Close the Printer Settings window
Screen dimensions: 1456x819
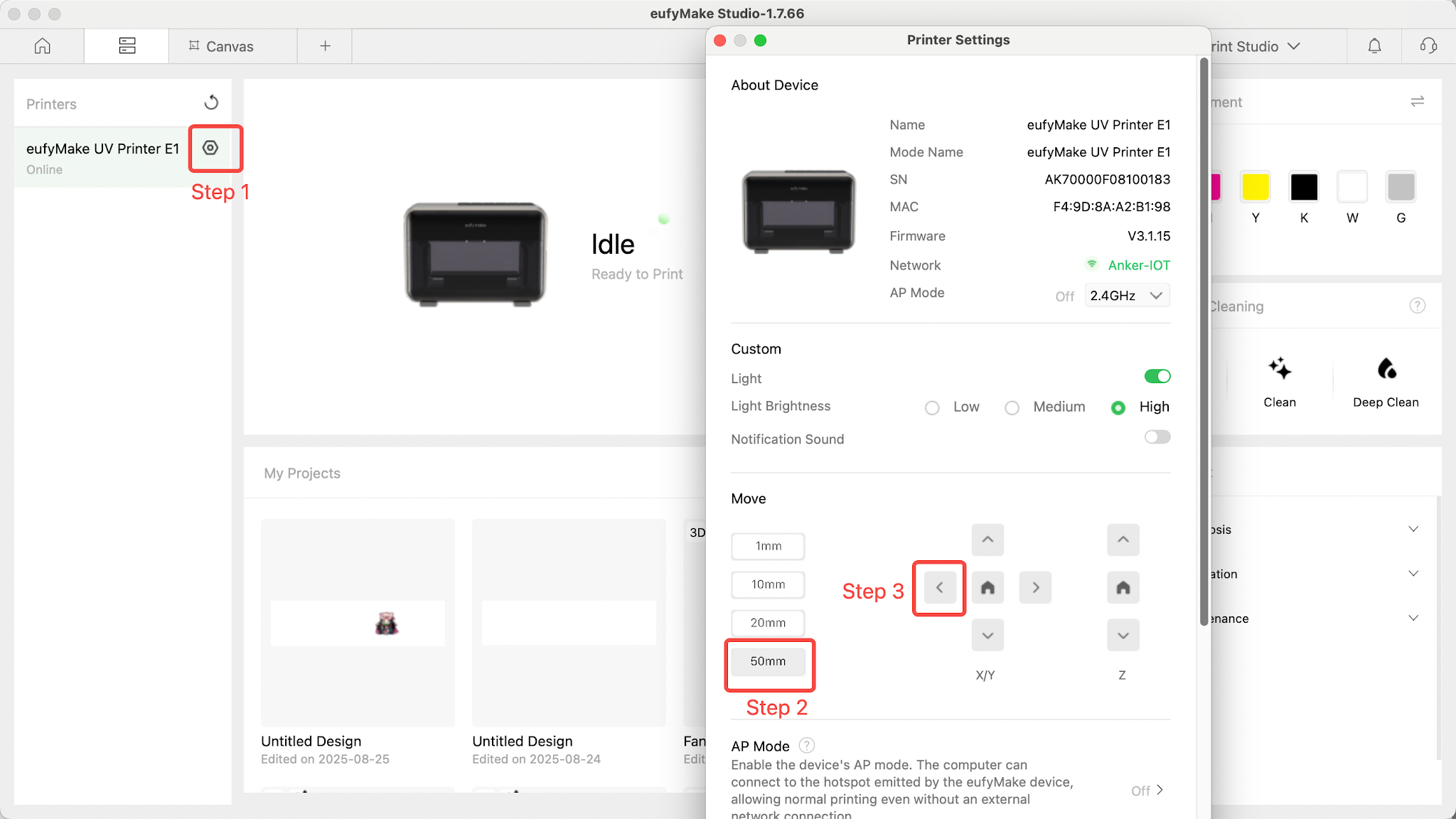tap(719, 41)
